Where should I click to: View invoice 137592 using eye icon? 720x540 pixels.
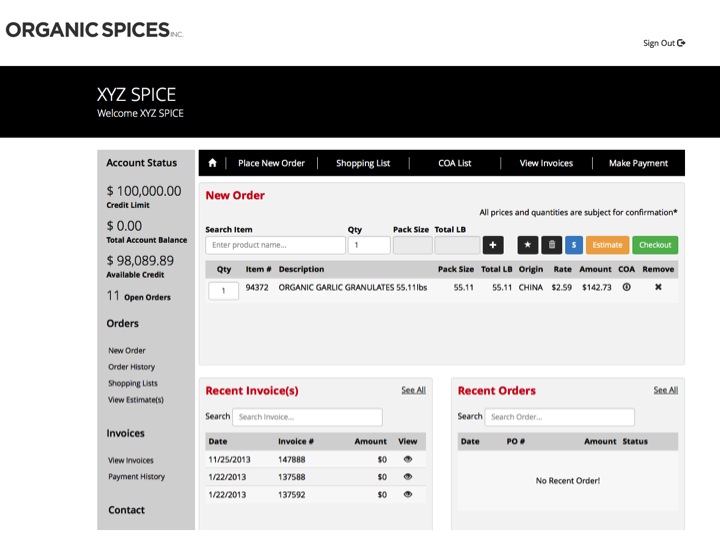click(x=407, y=495)
